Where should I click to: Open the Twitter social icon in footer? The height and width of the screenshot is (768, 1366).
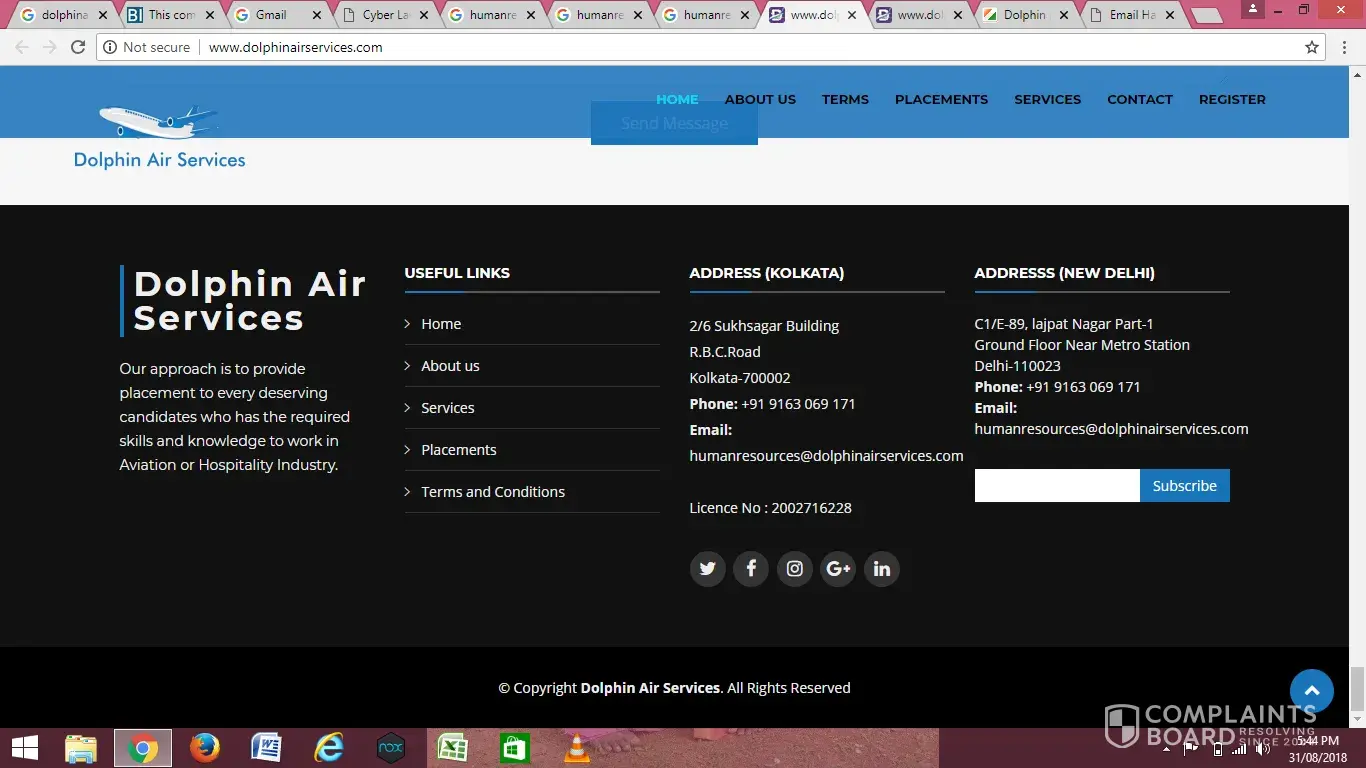click(x=707, y=569)
